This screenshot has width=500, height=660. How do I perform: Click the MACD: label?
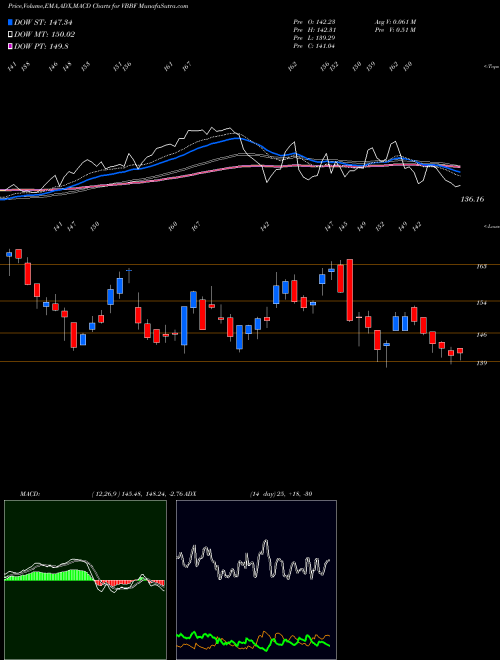coord(30,493)
